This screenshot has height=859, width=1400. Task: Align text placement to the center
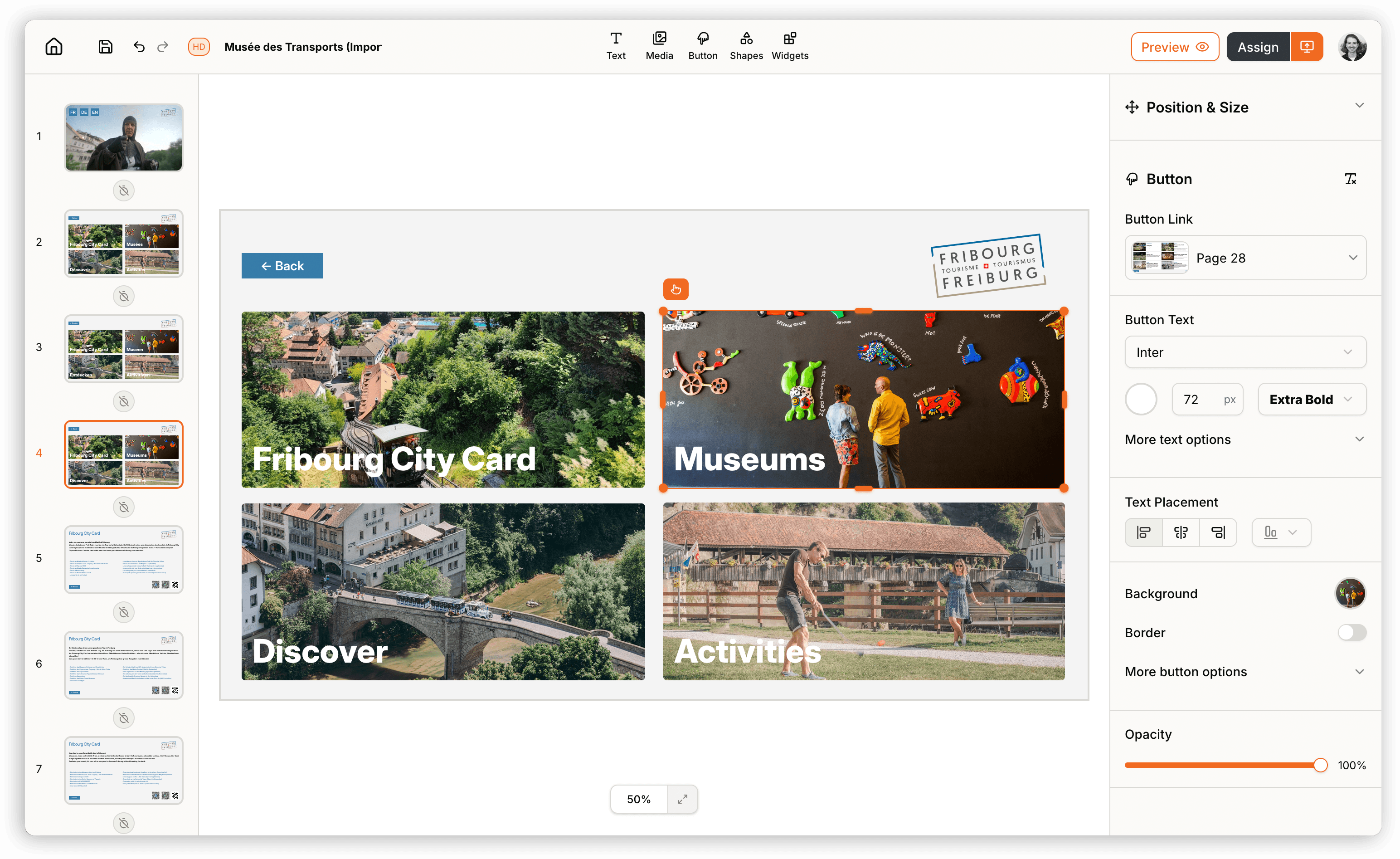[x=1181, y=532]
